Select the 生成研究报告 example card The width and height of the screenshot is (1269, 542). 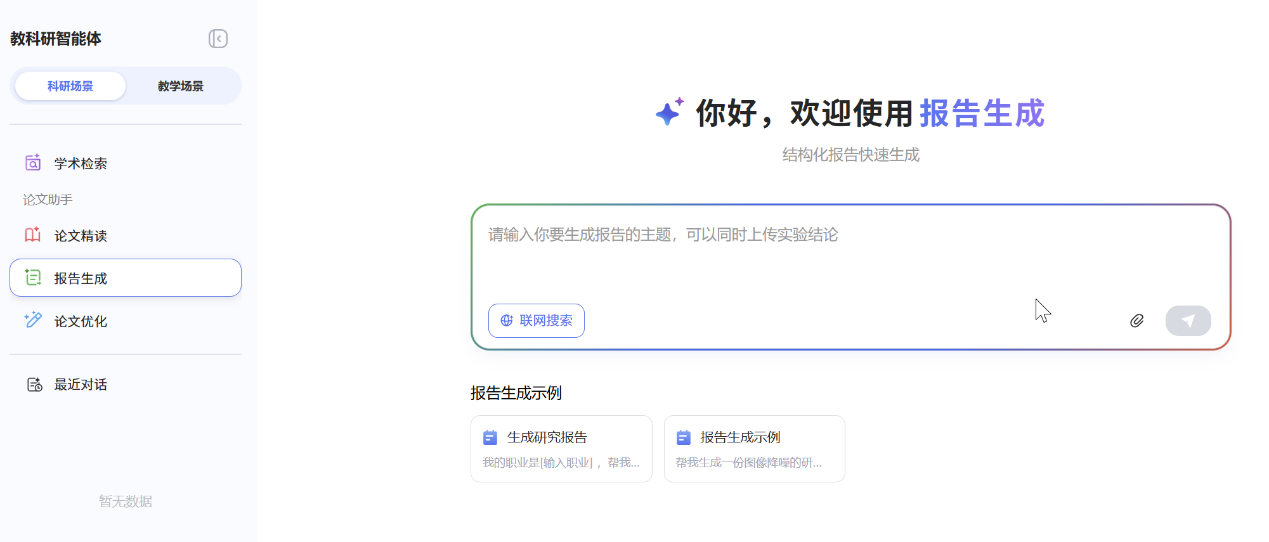click(x=561, y=449)
